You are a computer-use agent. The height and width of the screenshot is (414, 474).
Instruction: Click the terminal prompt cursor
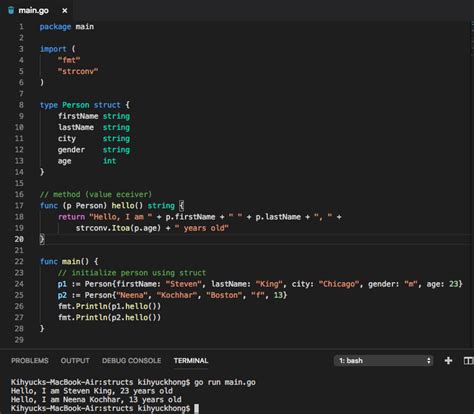point(196,408)
